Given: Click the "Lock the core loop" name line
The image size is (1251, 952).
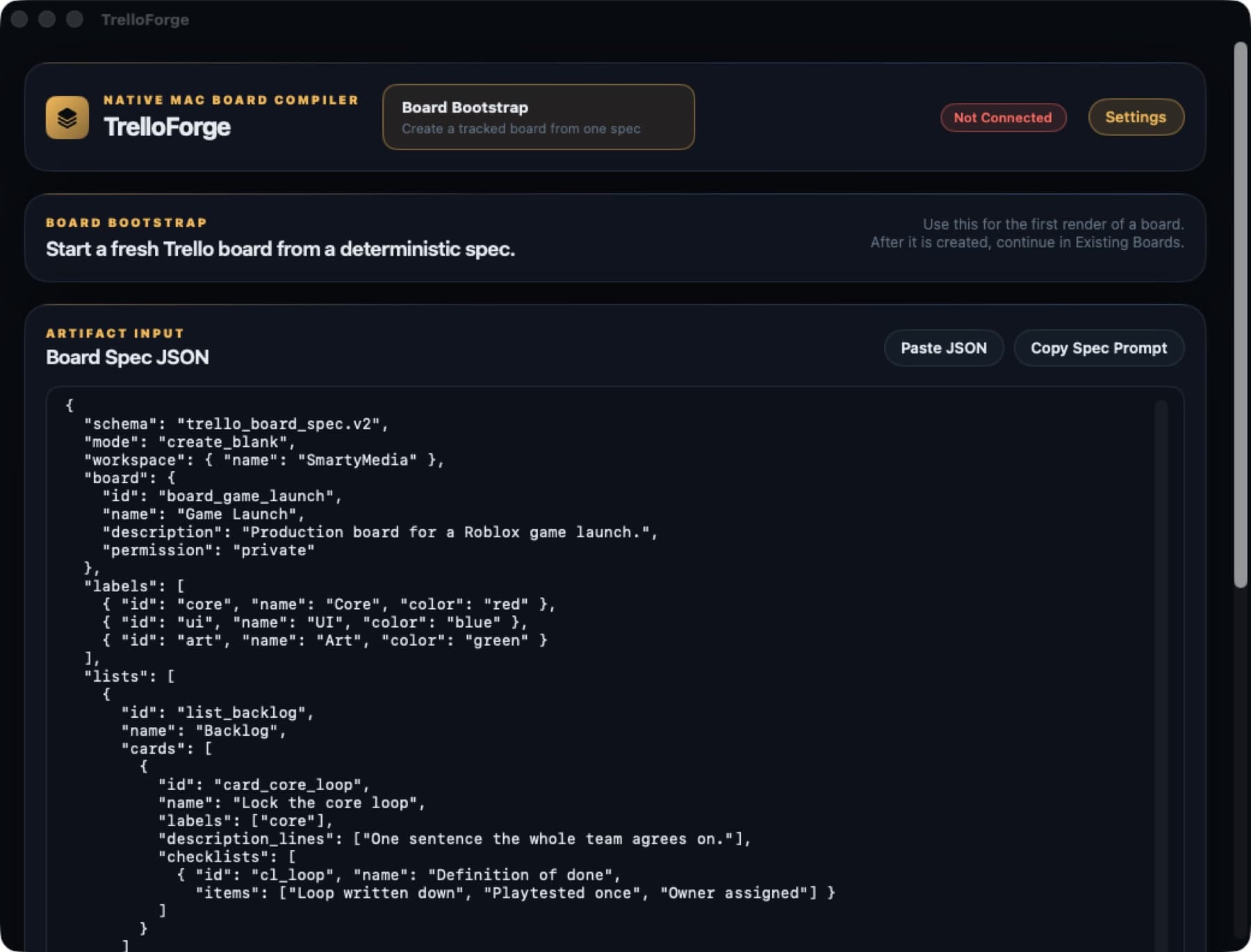Looking at the screenshot, I should 292,803.
